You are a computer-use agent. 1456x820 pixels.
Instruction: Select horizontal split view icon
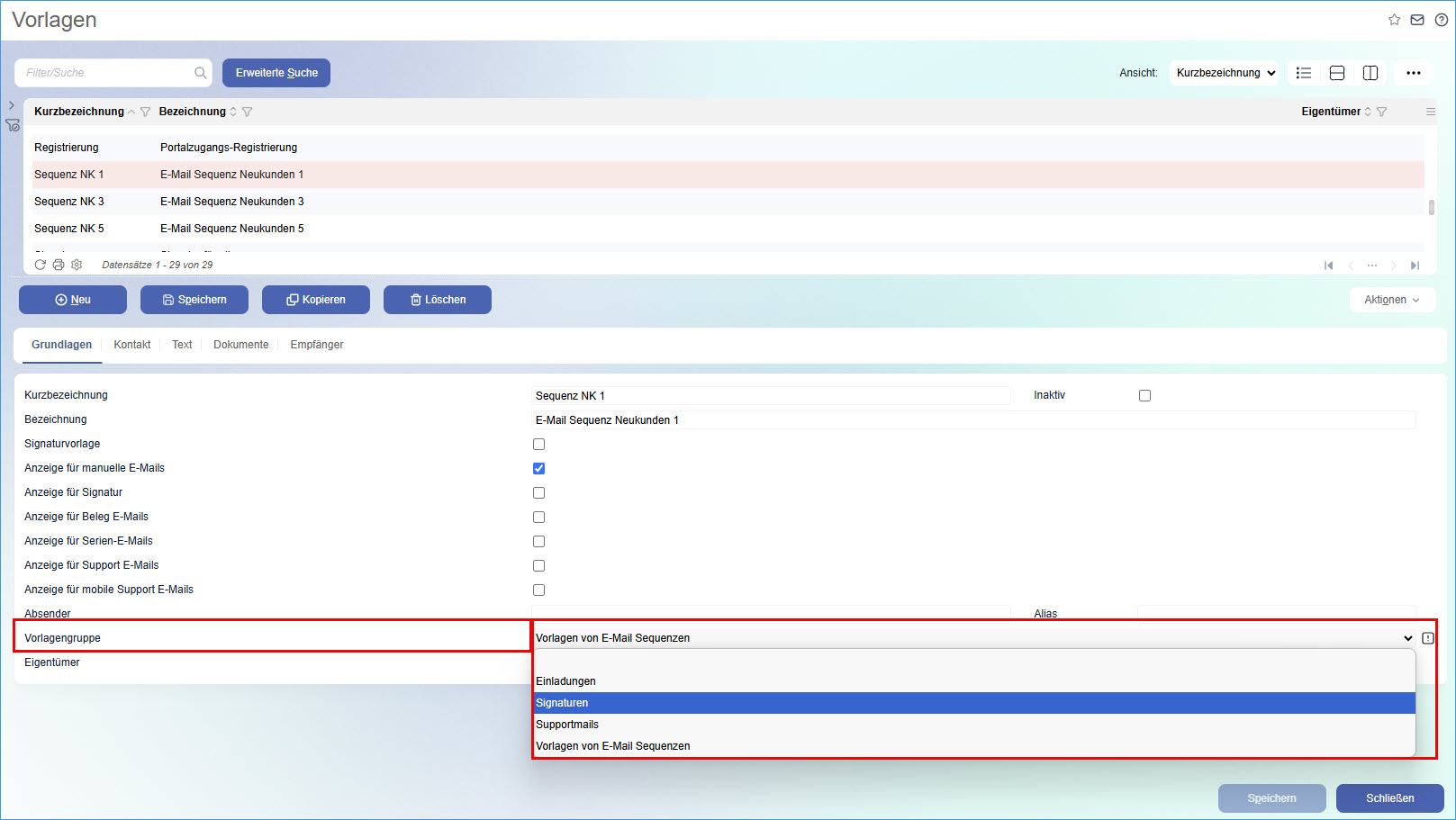[x=1337, y=73]
